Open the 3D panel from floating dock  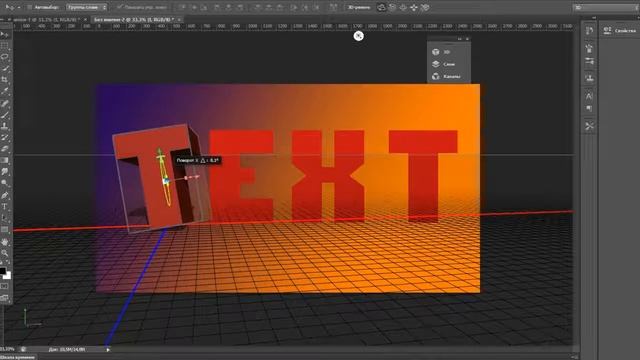(x=442, y=52)
